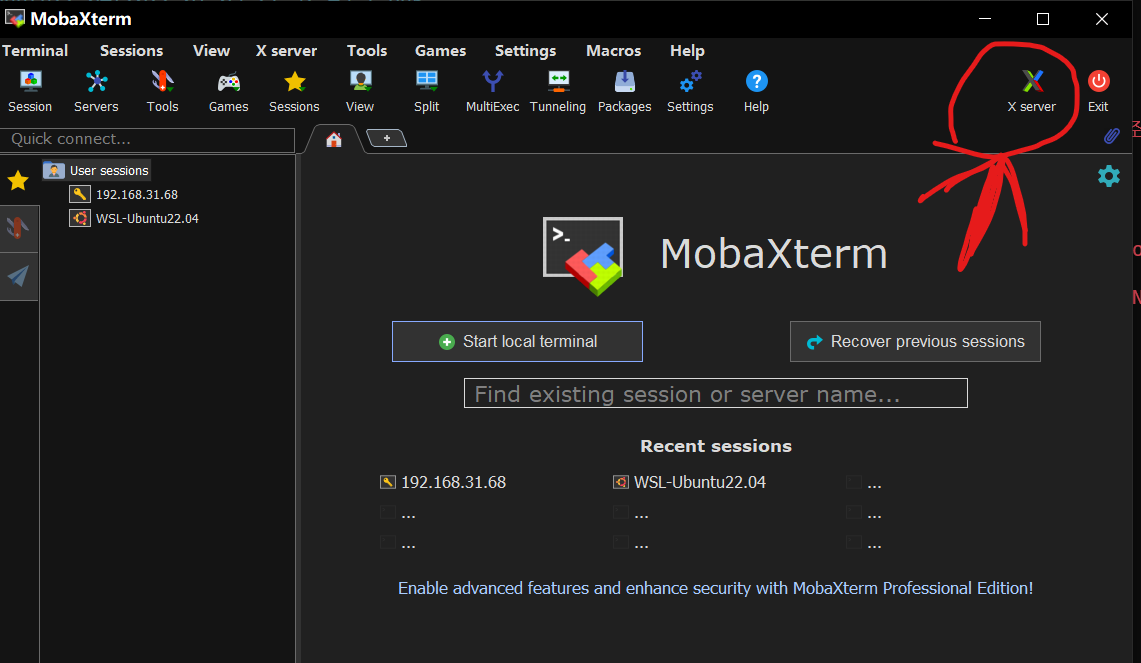Open recent session WSL-Ubuntu22.04
This screenshot has width=1141, height=663.
(x=690, y=482)
